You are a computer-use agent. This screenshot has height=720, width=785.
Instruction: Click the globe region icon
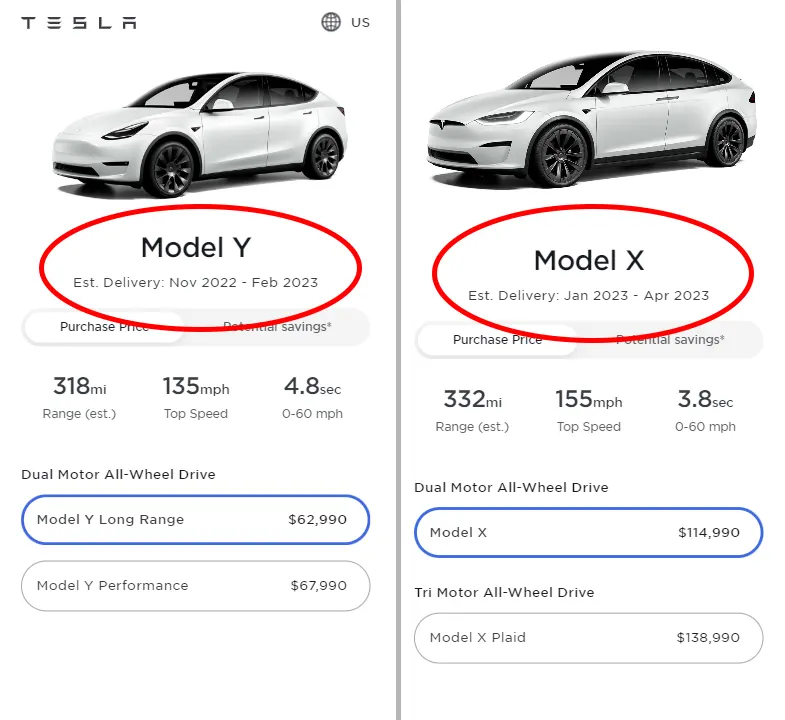tap(331, 22)
